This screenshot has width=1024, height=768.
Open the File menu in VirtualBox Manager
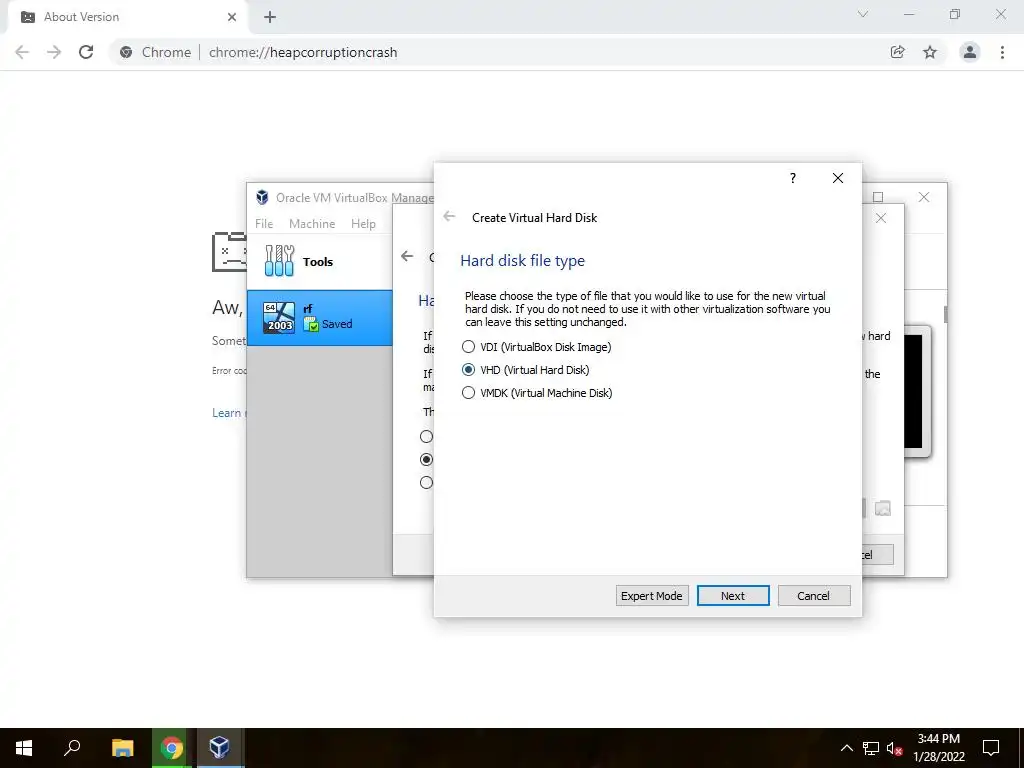tap(264, 223)
